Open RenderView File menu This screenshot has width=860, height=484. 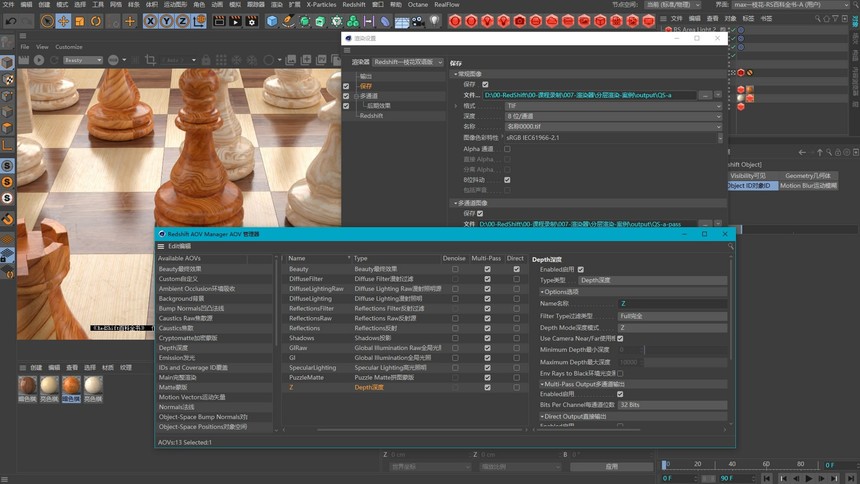[25, 47]
